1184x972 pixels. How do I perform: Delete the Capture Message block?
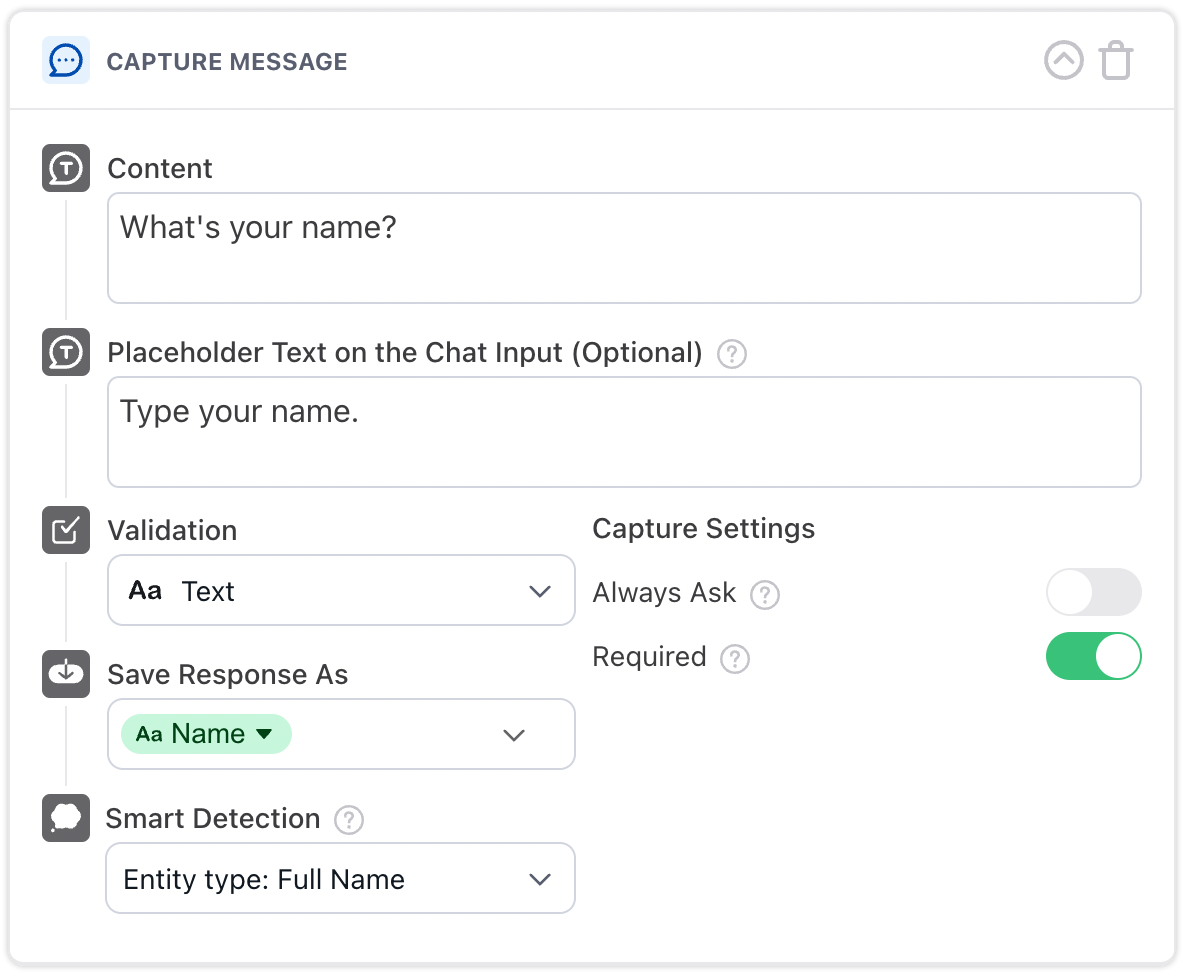click(x=1116, y=61)
